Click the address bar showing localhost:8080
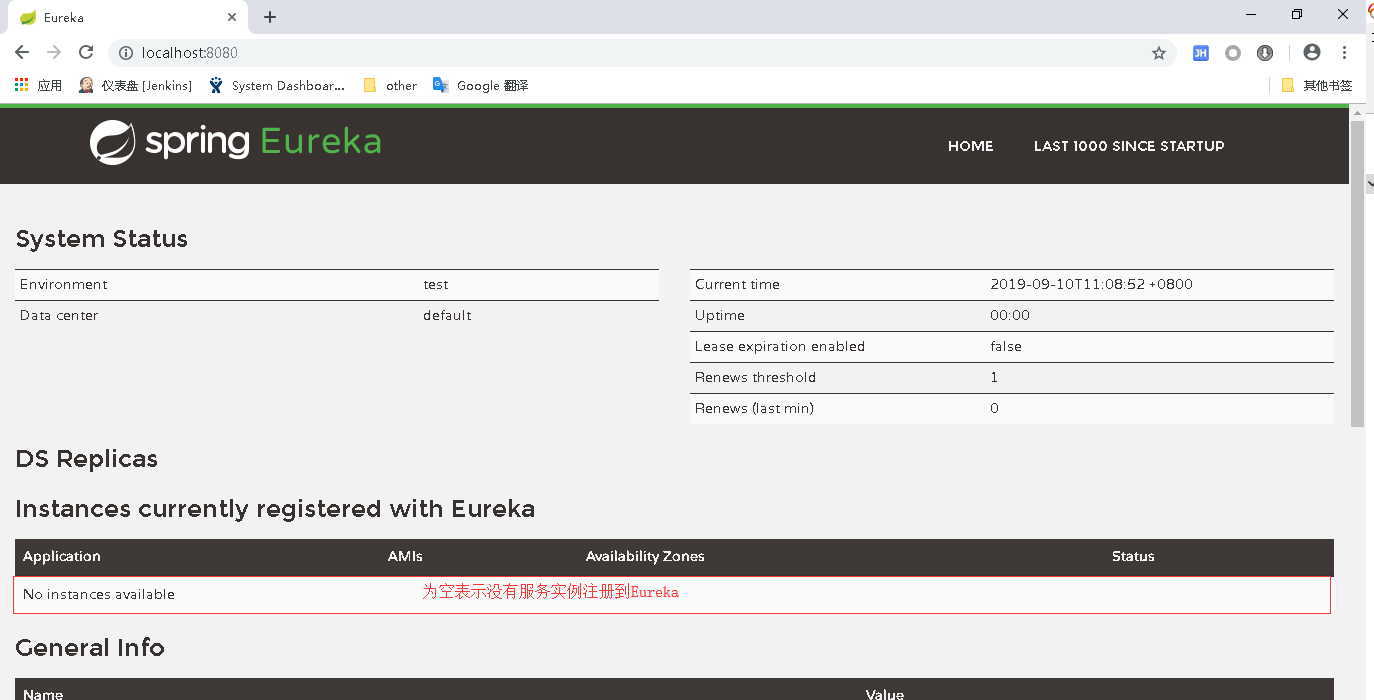Image resolution: width=1374 pixels, height=700 pixels. click(x=640, y=53)
